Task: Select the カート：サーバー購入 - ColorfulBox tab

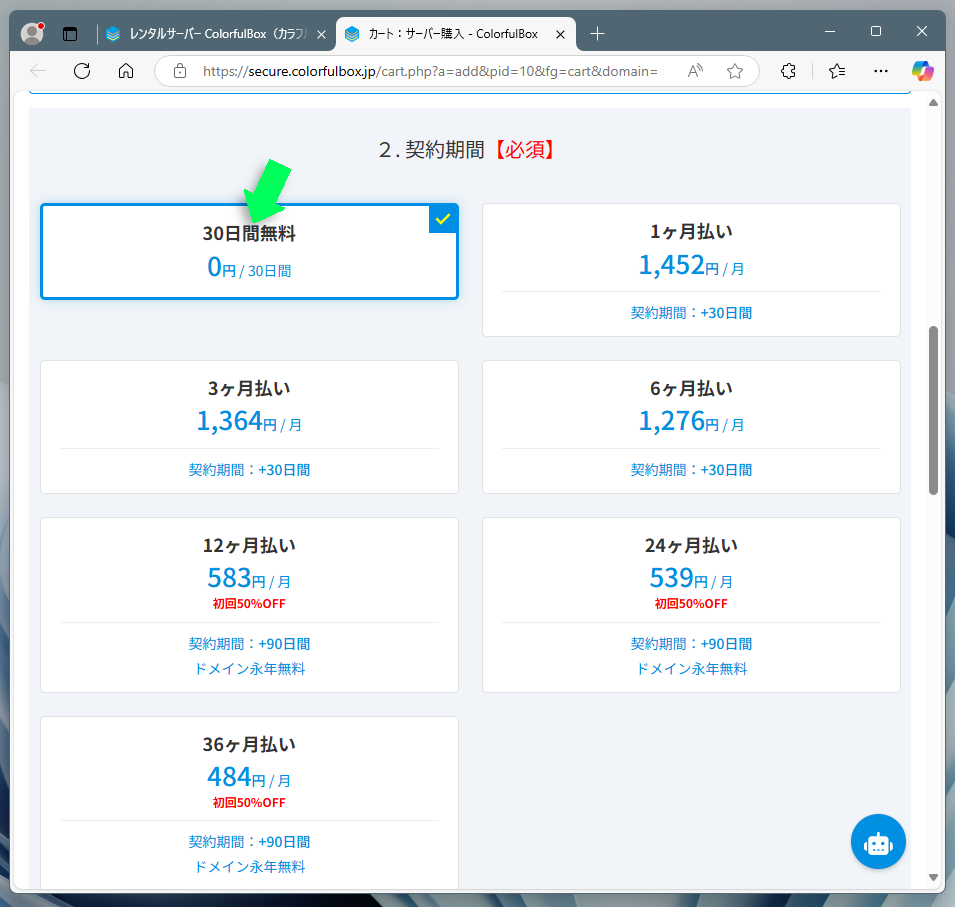Action: click(x=456, y=34)
